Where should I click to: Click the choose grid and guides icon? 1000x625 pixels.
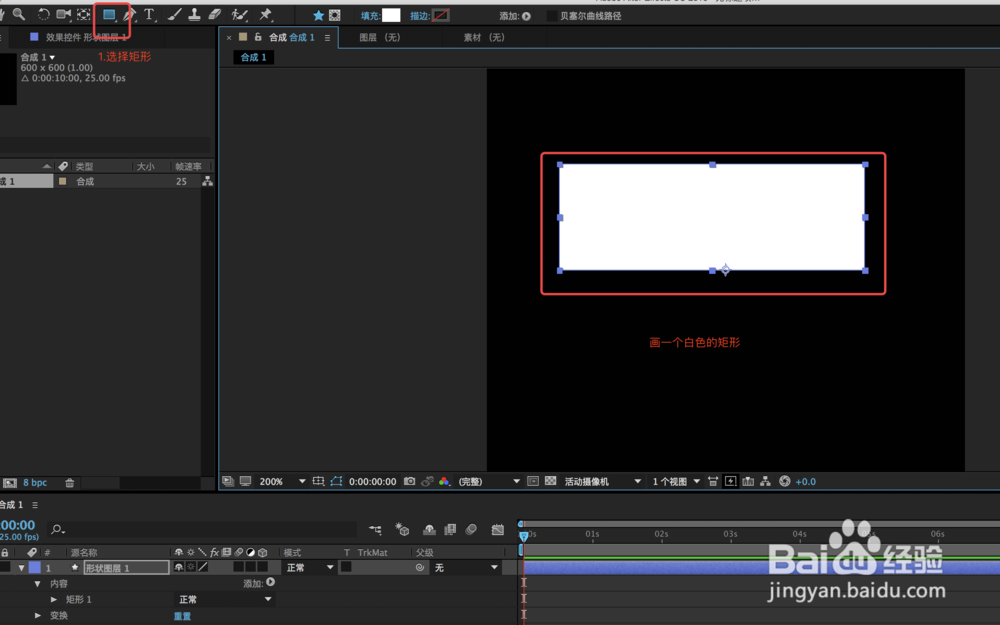[318, 482]
